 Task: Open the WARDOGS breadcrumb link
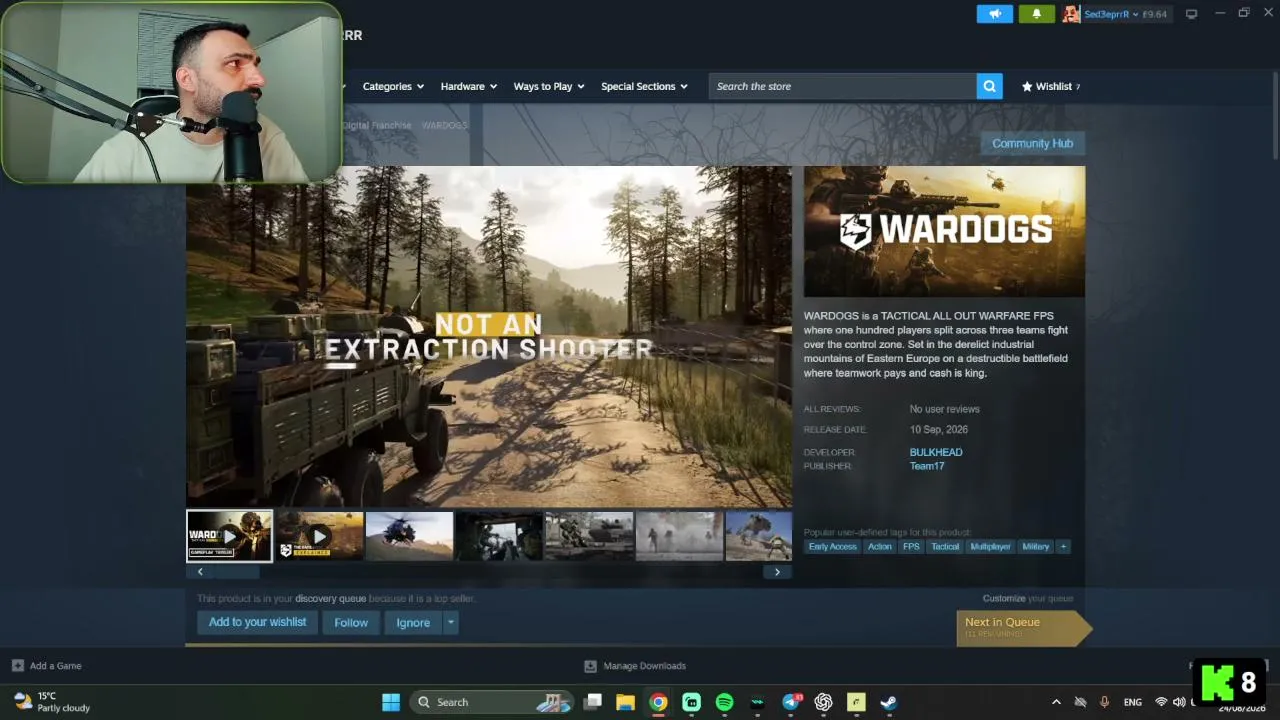[x=444, y=125]
